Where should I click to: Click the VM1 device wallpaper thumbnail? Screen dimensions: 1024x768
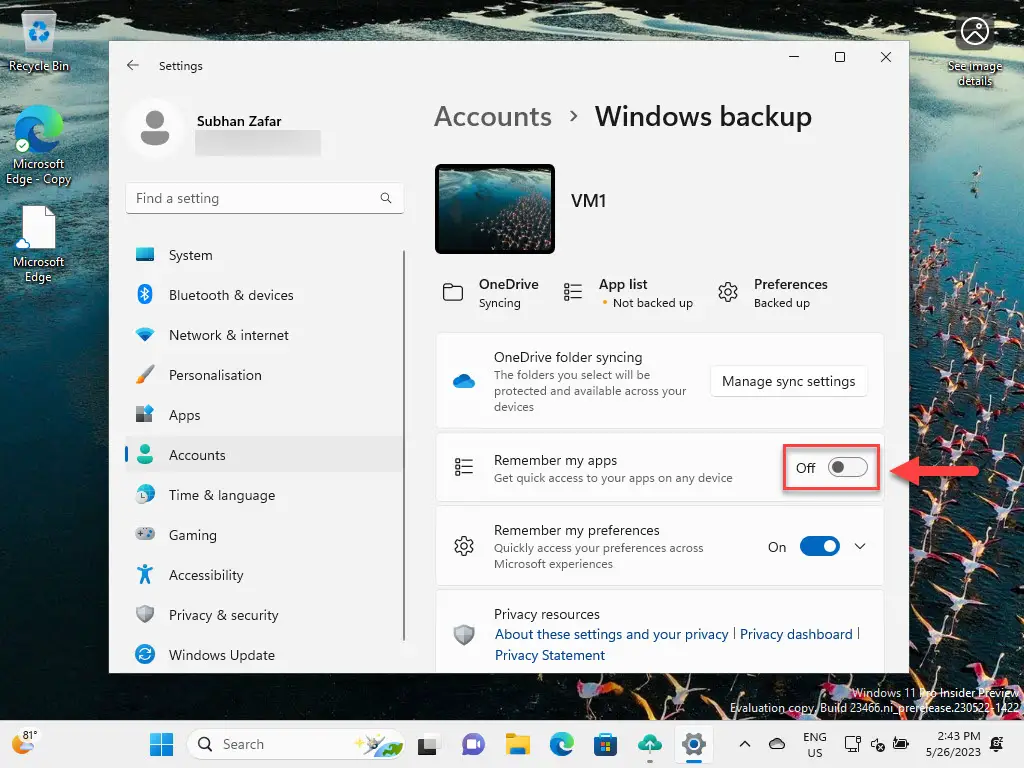click(x=495, y=209)
